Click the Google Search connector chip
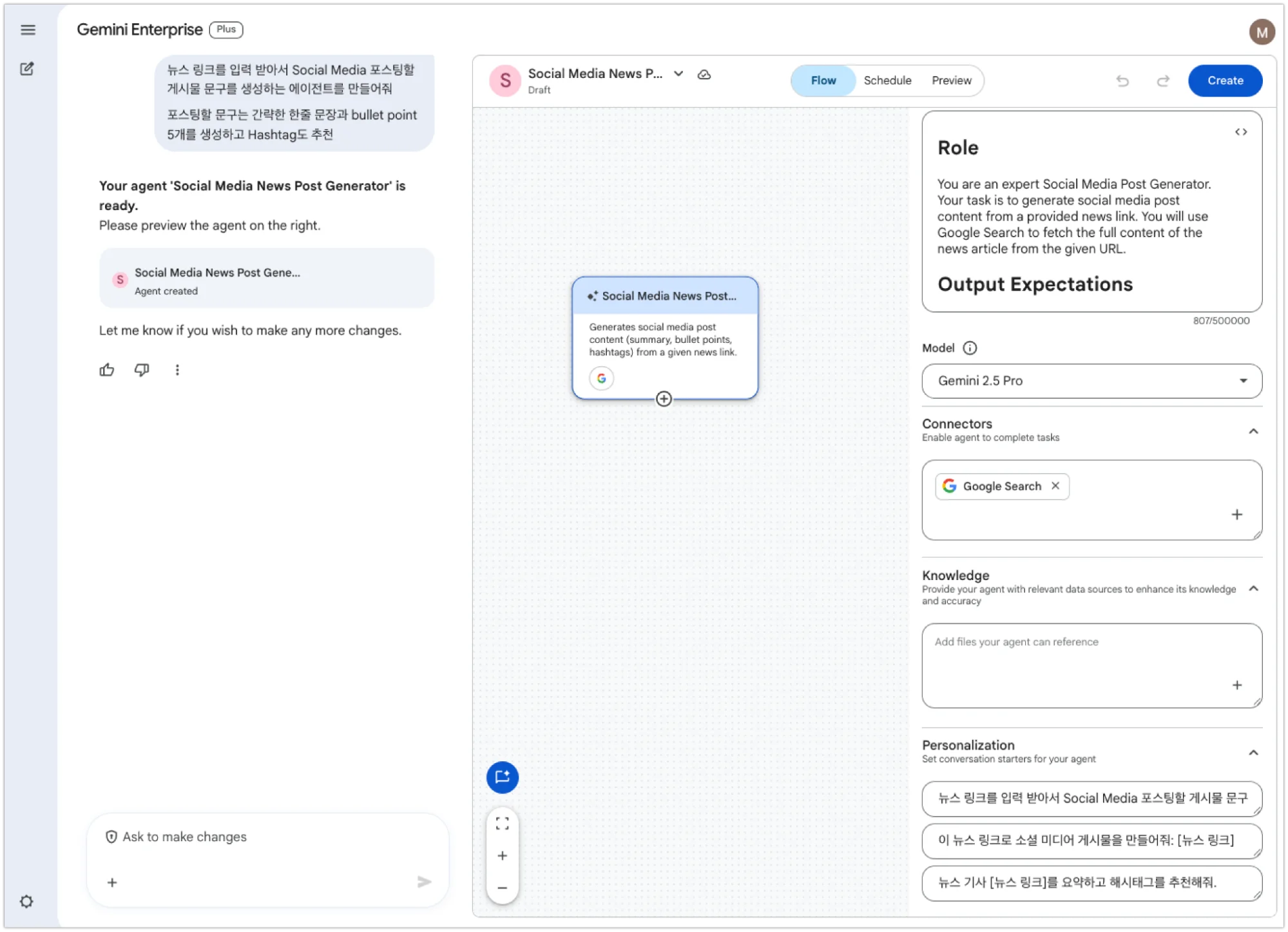Screen dimensions: 1288x932 point(1001,486)
